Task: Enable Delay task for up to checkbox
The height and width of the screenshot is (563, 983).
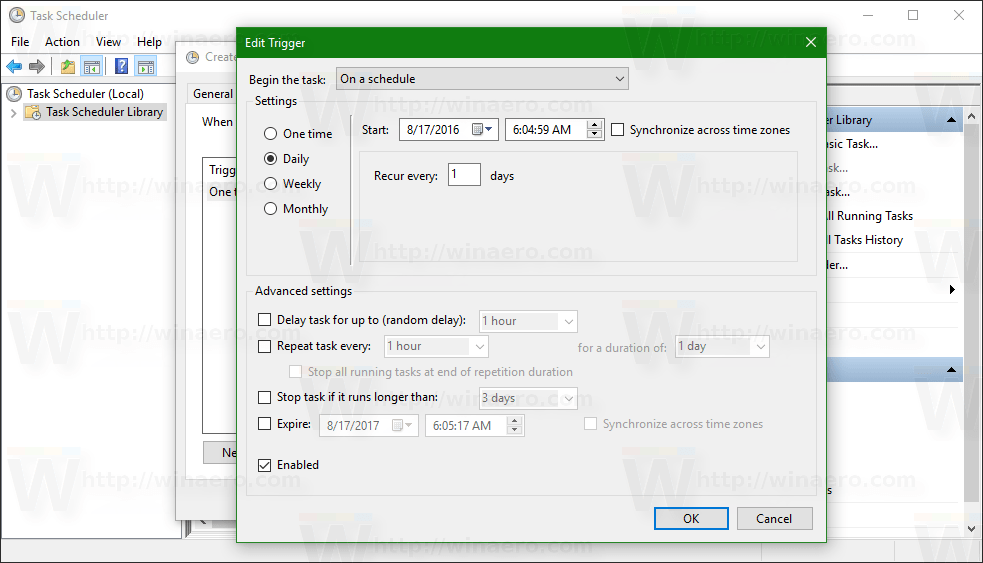Action: [265, 320]
